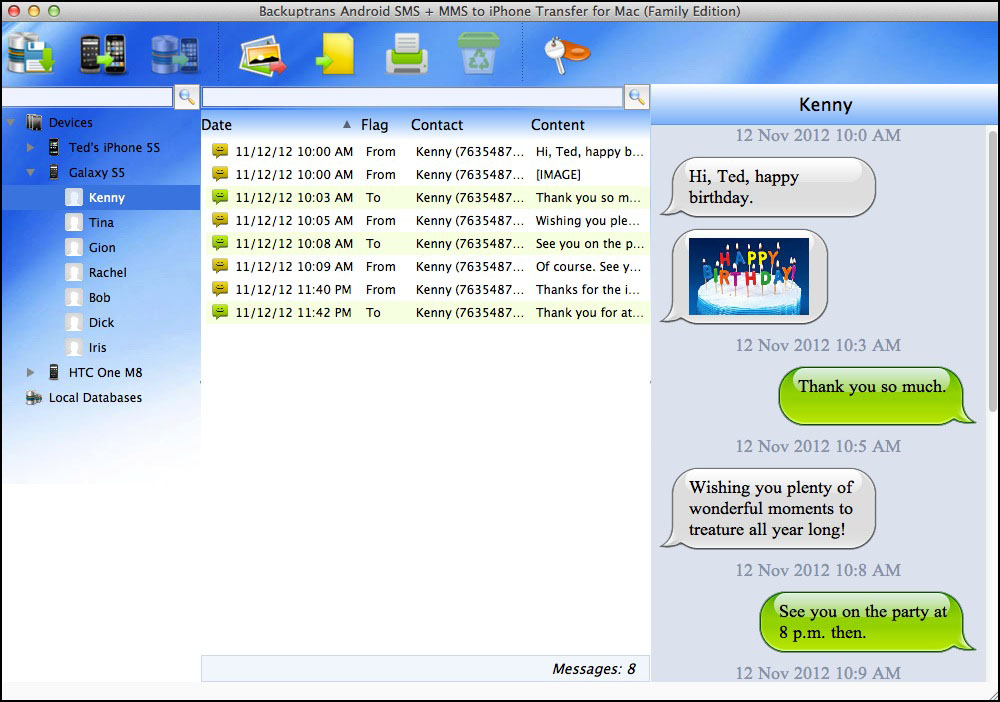Click the export messages to file icon
Viewport: 1000px width, 702px height.
point(335,54)
